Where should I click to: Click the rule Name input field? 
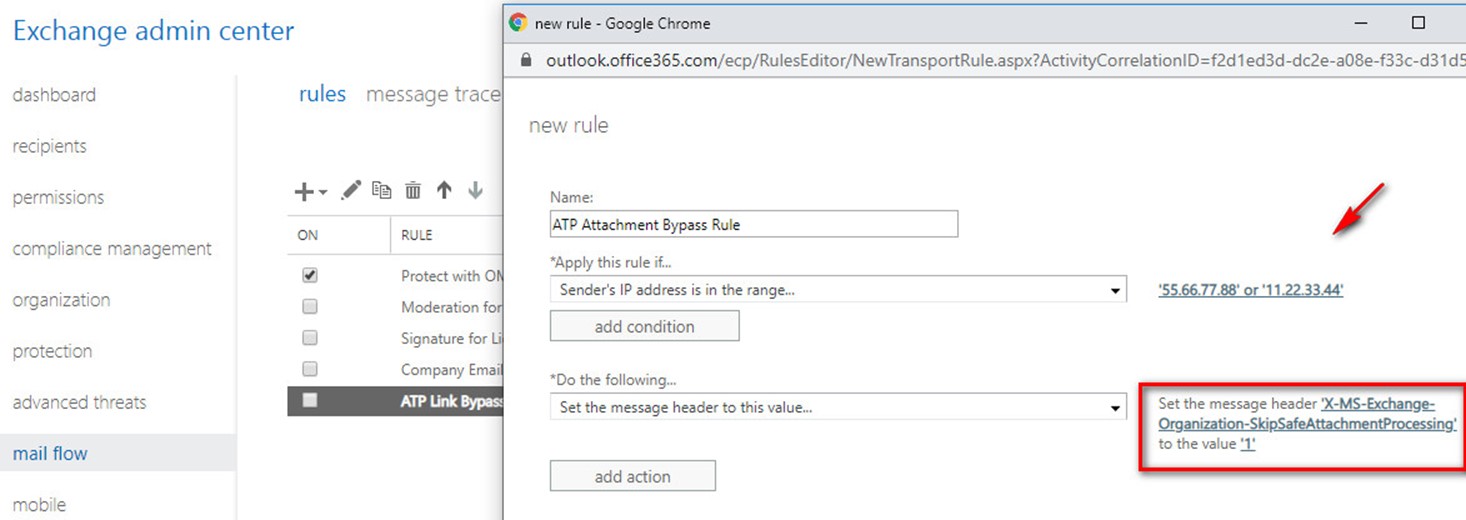(754, 224)
